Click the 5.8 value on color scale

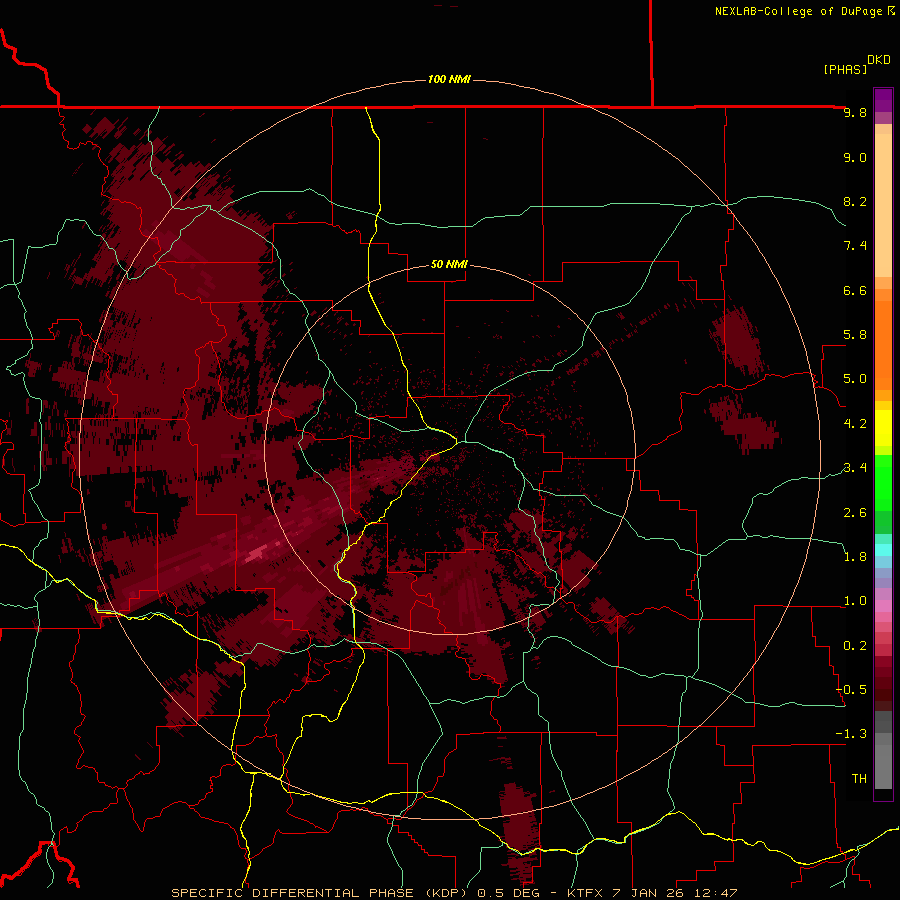[855, 335]
